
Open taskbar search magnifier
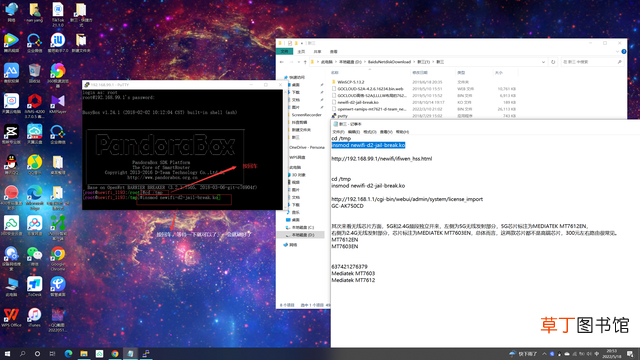coord(22,353)
